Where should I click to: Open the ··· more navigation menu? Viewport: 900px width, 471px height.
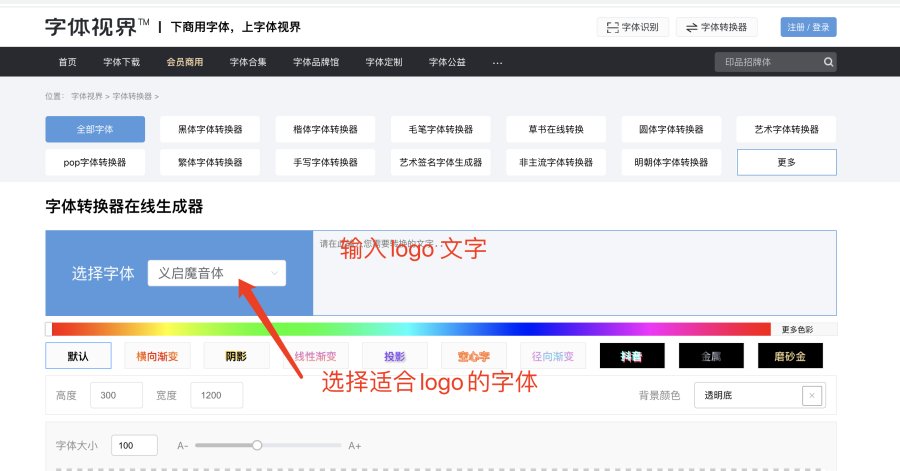point(498,62)
